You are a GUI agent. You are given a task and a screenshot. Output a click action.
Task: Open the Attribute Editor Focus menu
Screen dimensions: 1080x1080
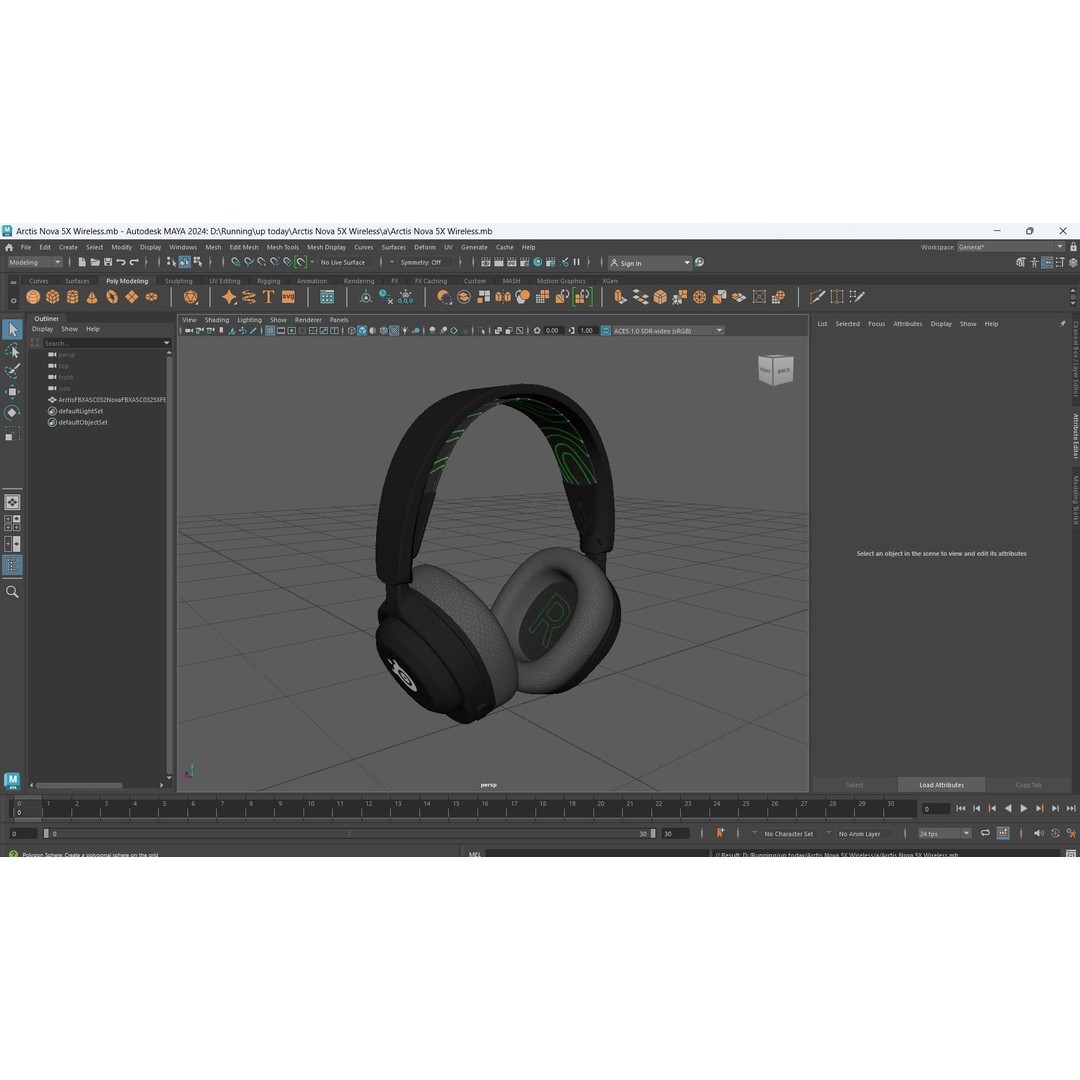[x=876, y=324]
